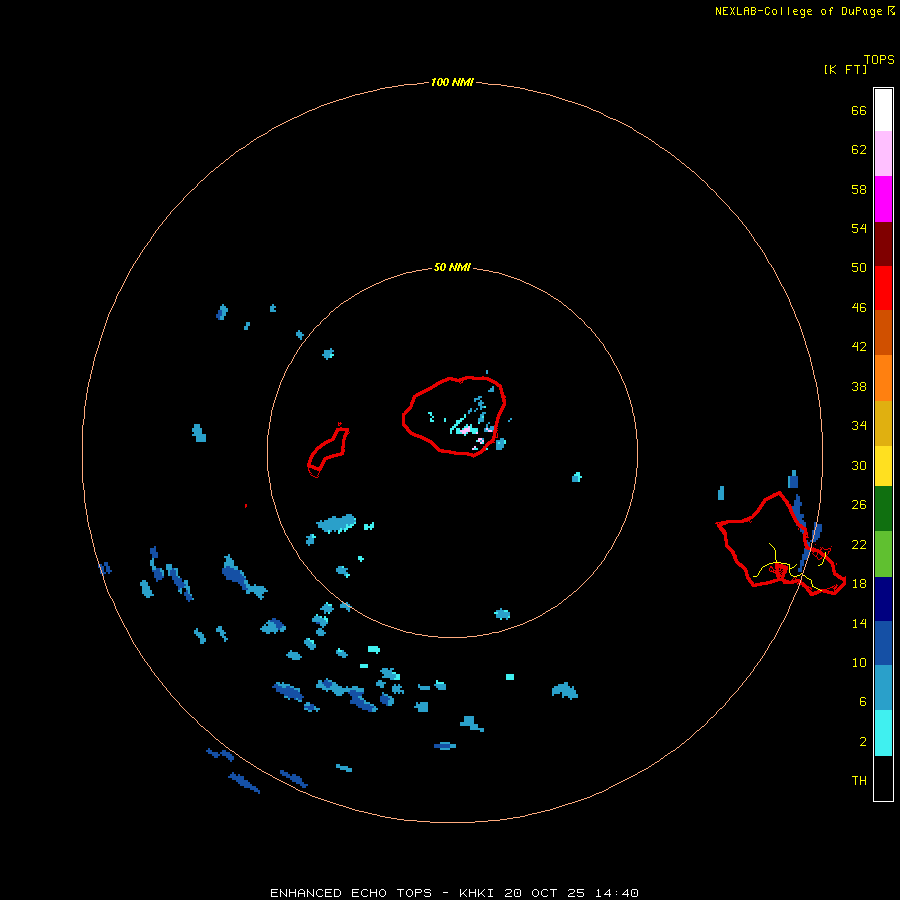900x900 pixels.
Task: Select the gold legend color segment
Action: pos(883,423)
